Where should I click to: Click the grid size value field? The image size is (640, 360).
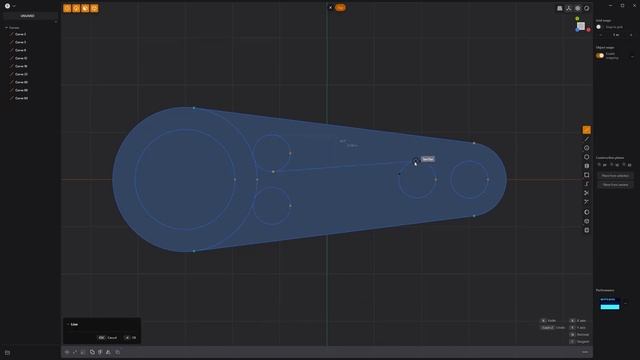616,35
